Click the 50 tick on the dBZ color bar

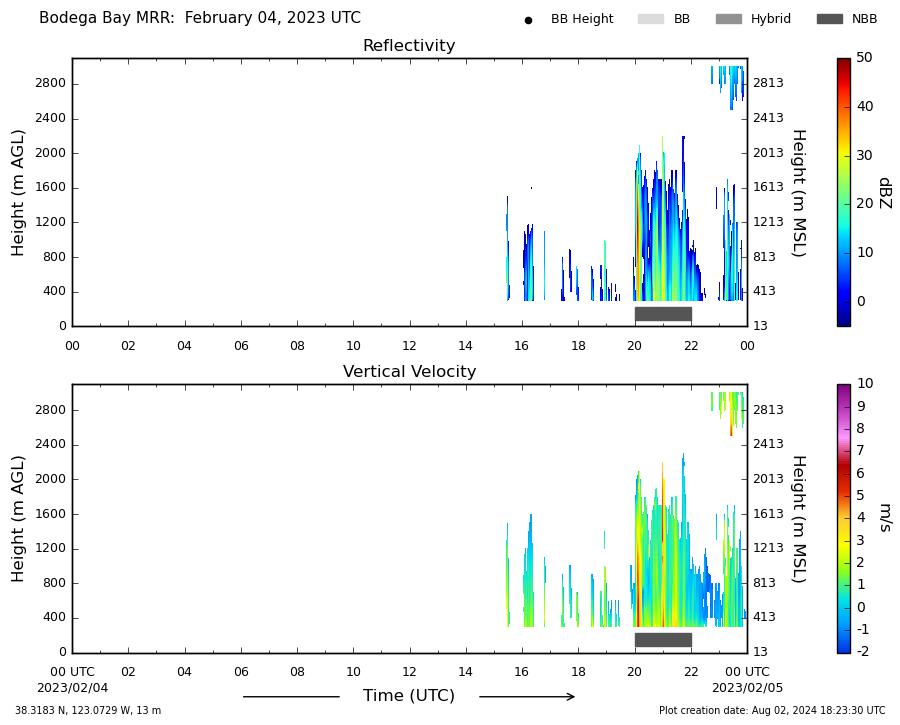(864, 57)
